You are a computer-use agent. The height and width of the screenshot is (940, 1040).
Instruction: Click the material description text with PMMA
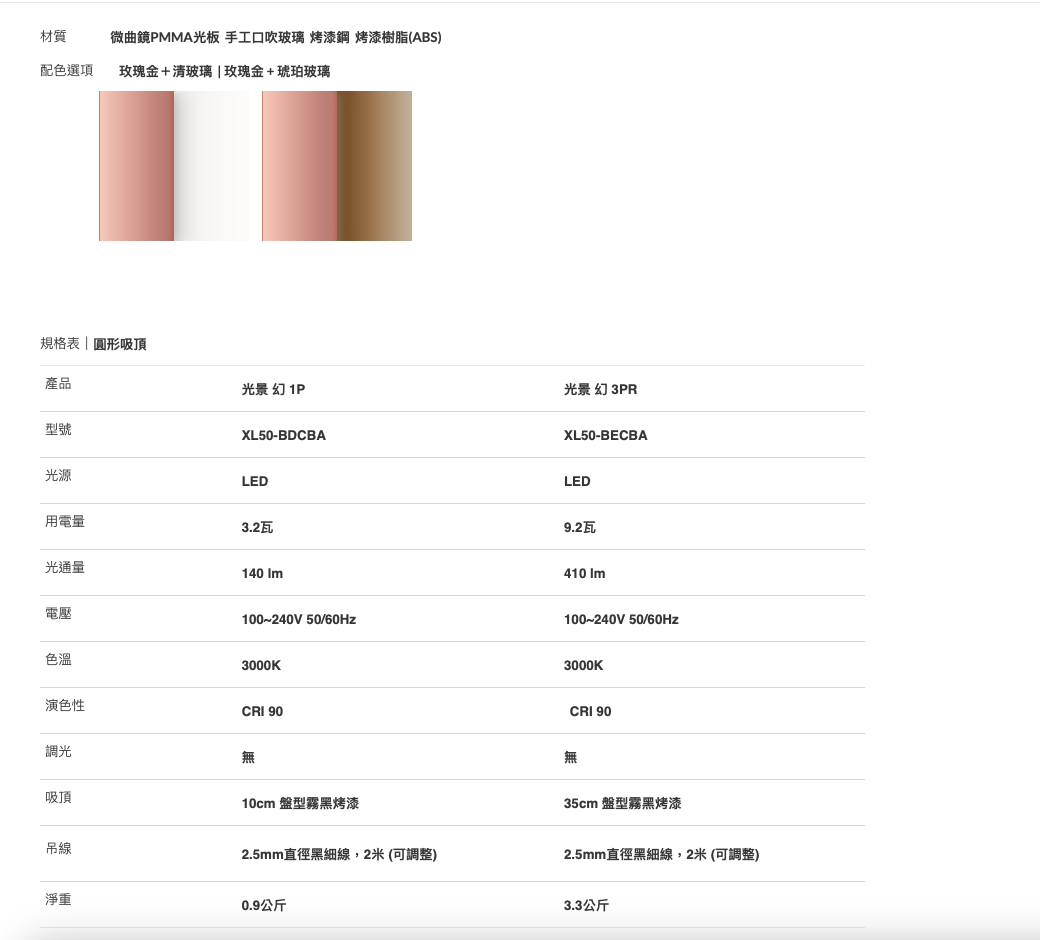(275, 38)
